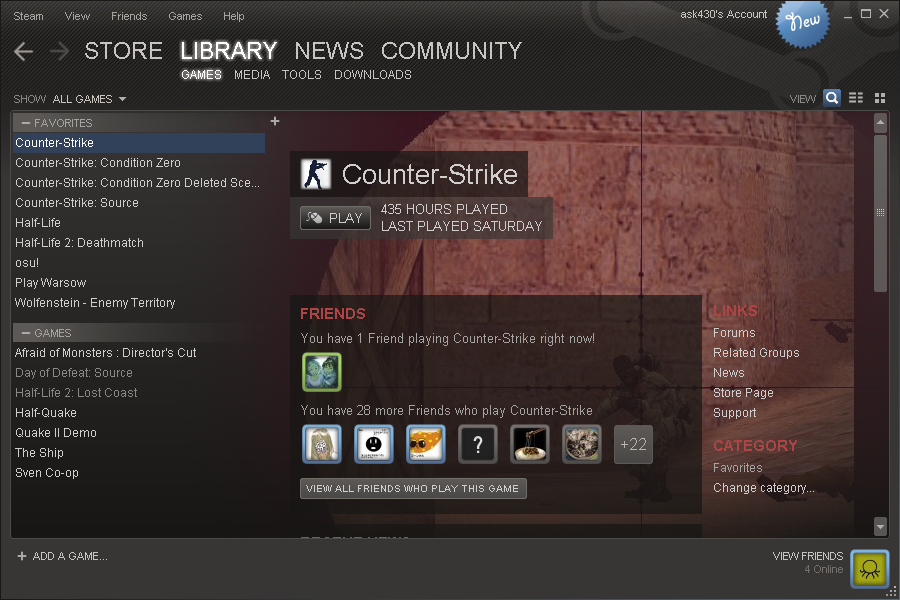This screenshot has width=900, height=600.
Task: Open the Store Page link
Action: coord(743,393)
